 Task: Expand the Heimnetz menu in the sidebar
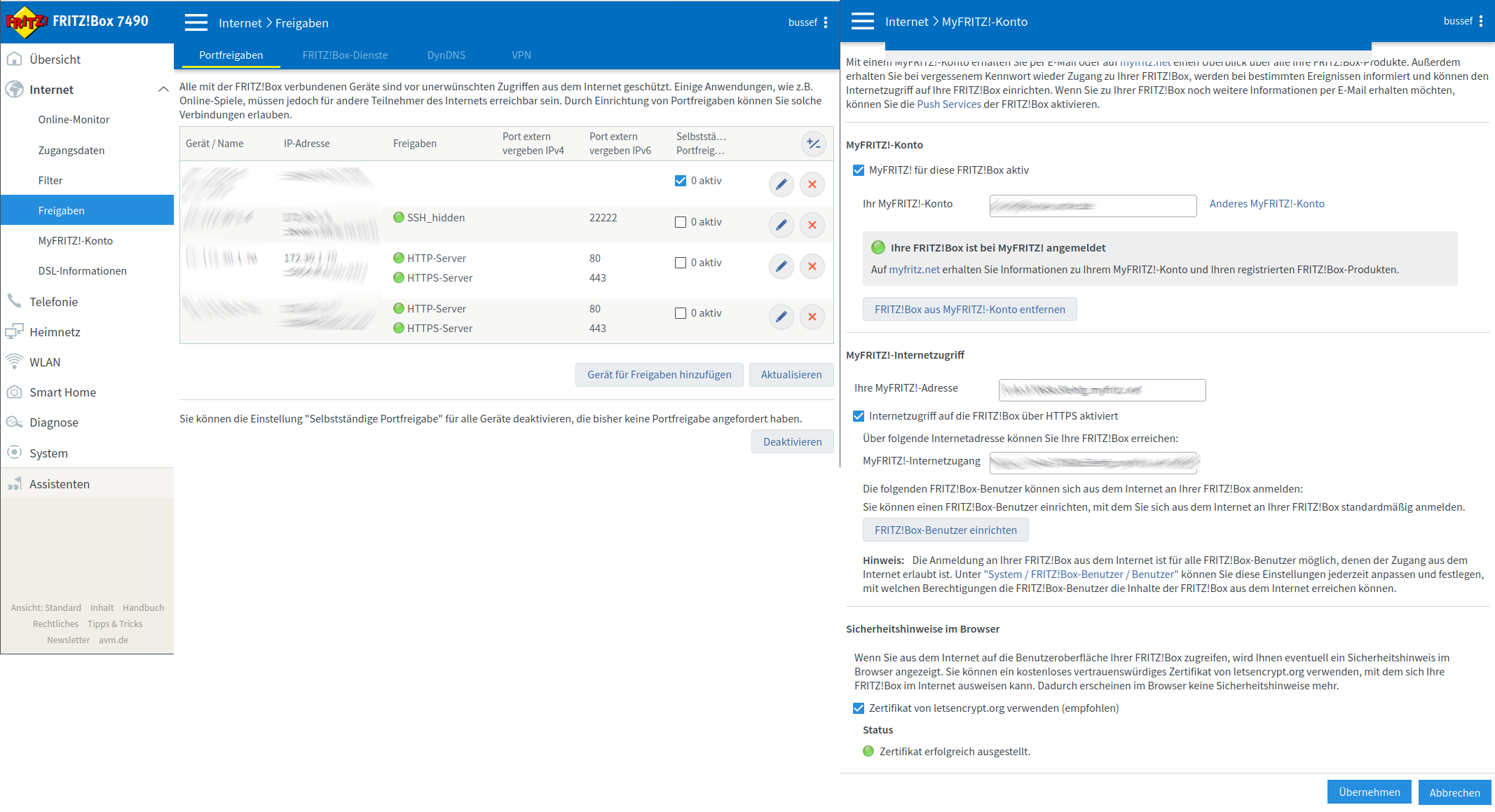pyautogui.click(x=55, y=332)
